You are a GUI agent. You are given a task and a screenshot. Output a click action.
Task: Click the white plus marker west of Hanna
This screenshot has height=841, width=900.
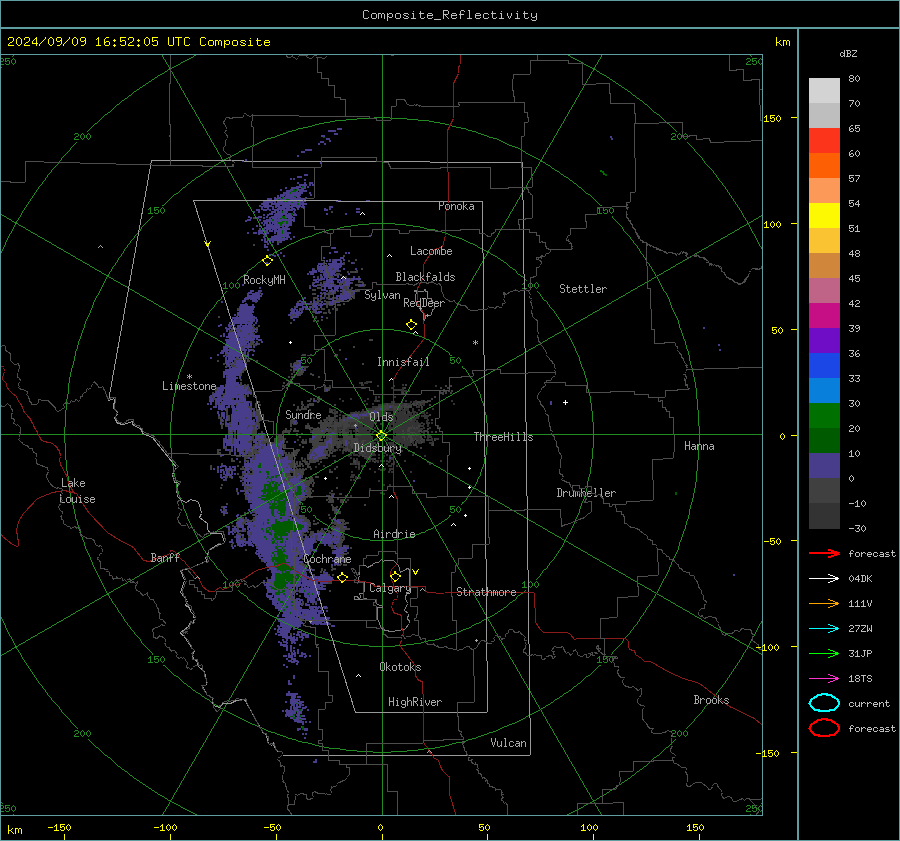click(x=565, y=402)
